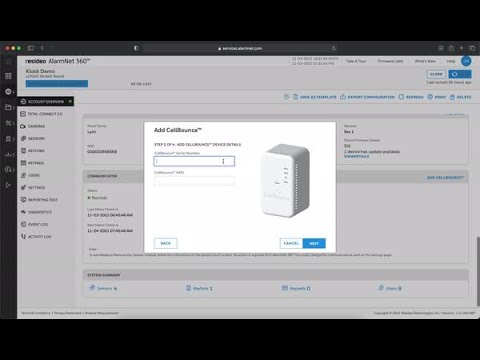Click the browser back arrow
This screenshot has width=480, height=360.
[x=42, y=48]
